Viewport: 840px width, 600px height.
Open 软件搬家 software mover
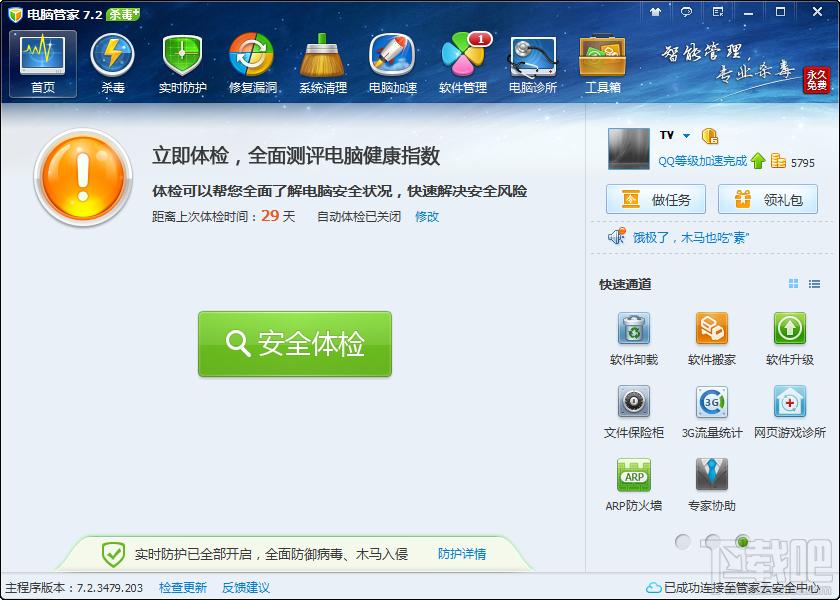711,339
